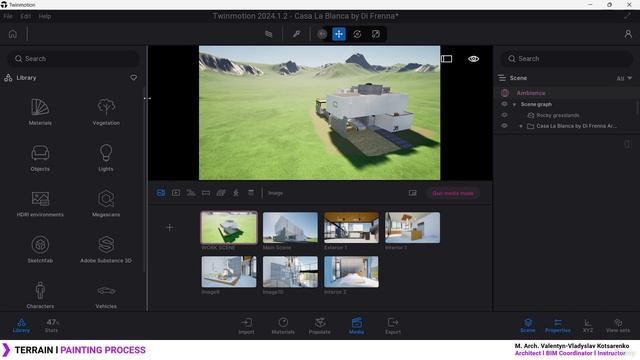Screen dimensions: 640x360
Task: Click Quit media mode button
Action: (x=453, y=193)
